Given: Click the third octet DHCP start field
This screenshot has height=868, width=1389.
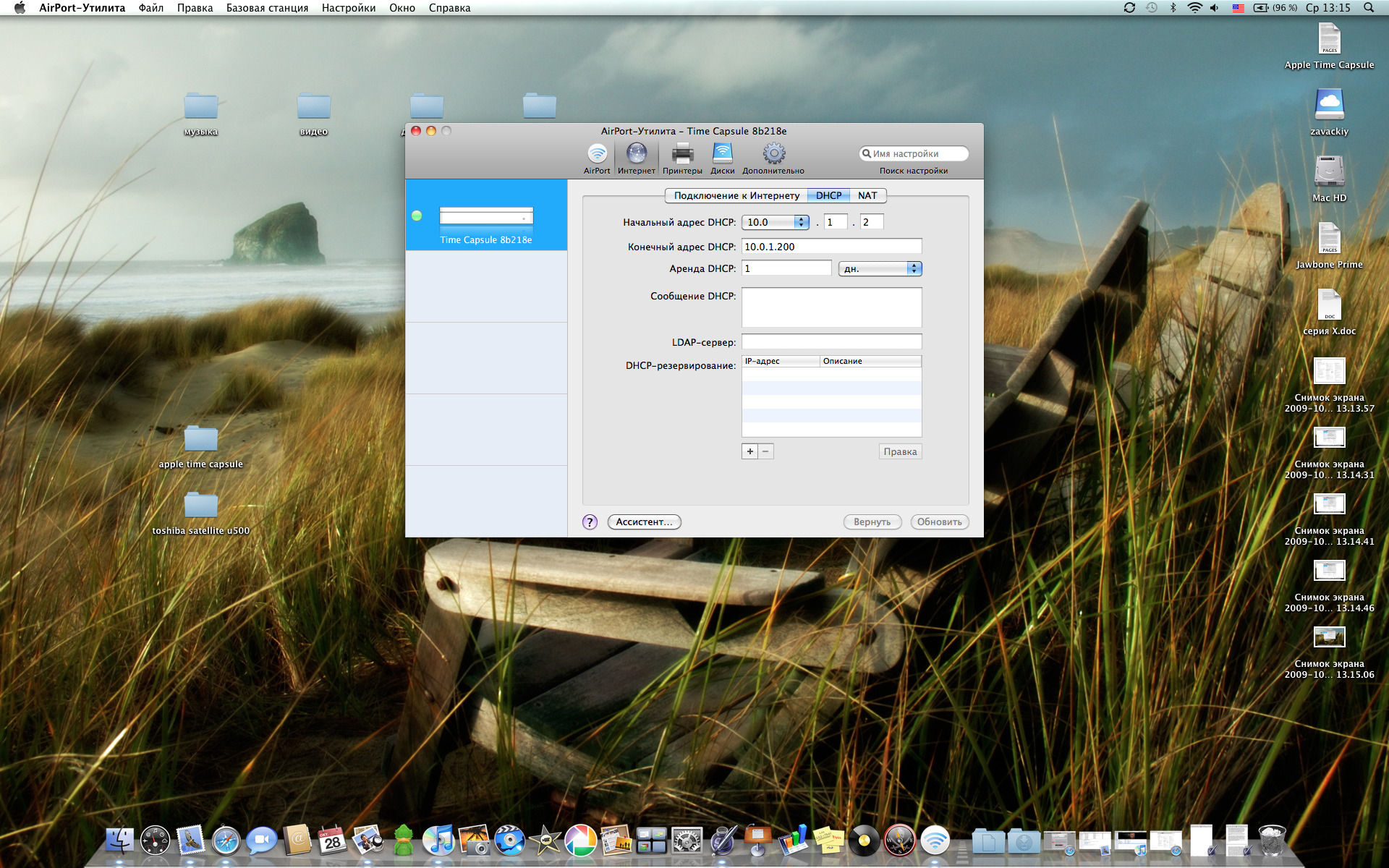Looking at the screenshot, I should pyautogui.click(x=836, y=222).
